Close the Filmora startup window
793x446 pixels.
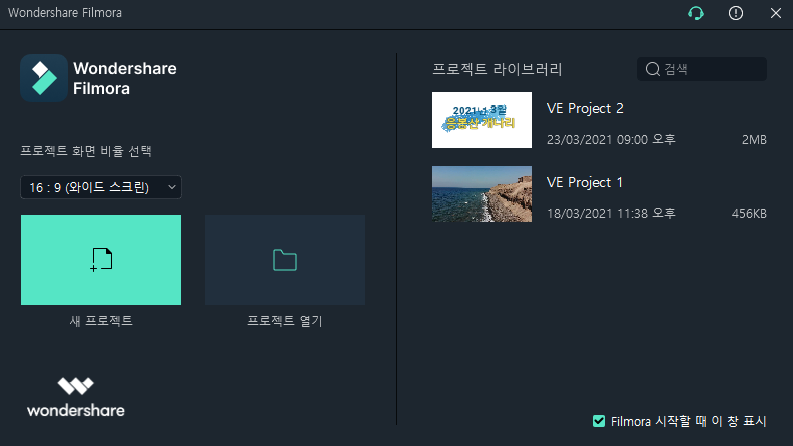point(776,13)
